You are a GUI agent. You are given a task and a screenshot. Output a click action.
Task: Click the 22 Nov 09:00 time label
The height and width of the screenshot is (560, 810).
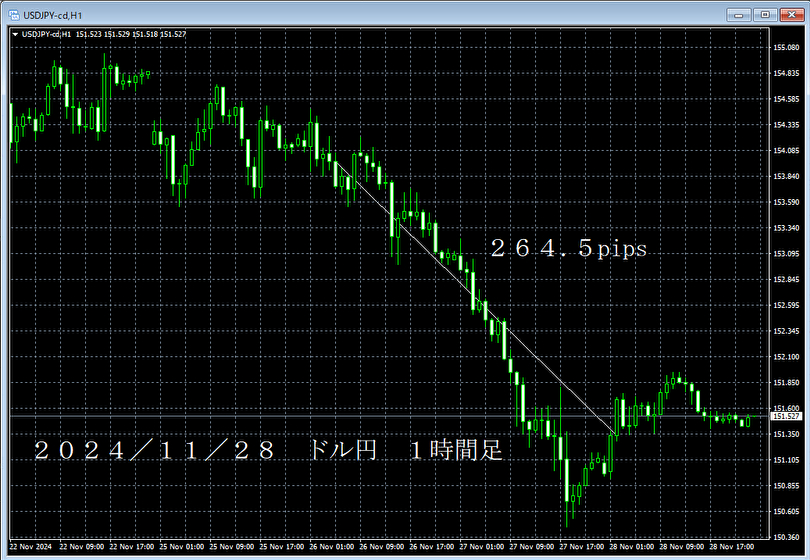(82, 547)
